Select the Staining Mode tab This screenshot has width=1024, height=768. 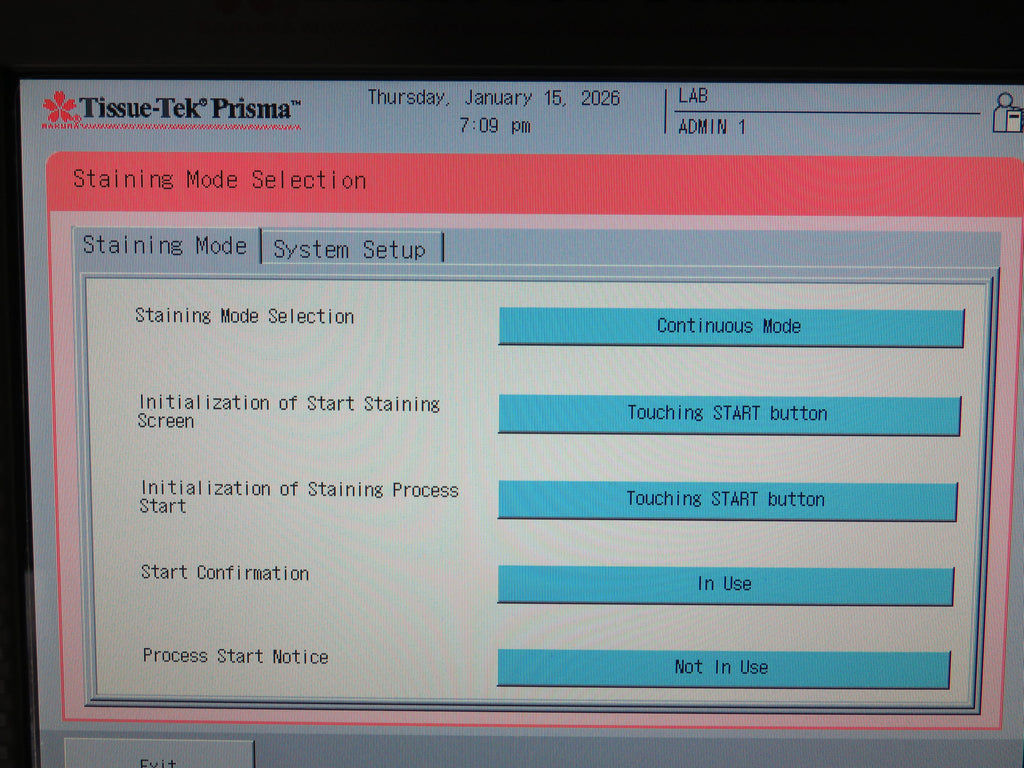pos(165,245)
